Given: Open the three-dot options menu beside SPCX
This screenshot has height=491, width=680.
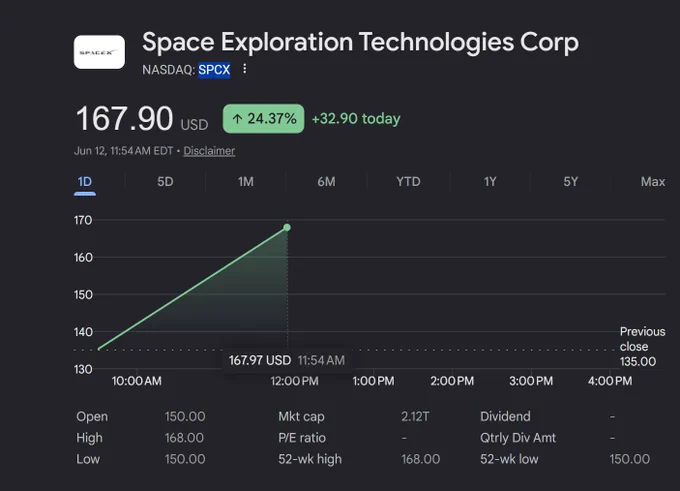Looking at the screenshot, I should [245, 69].
